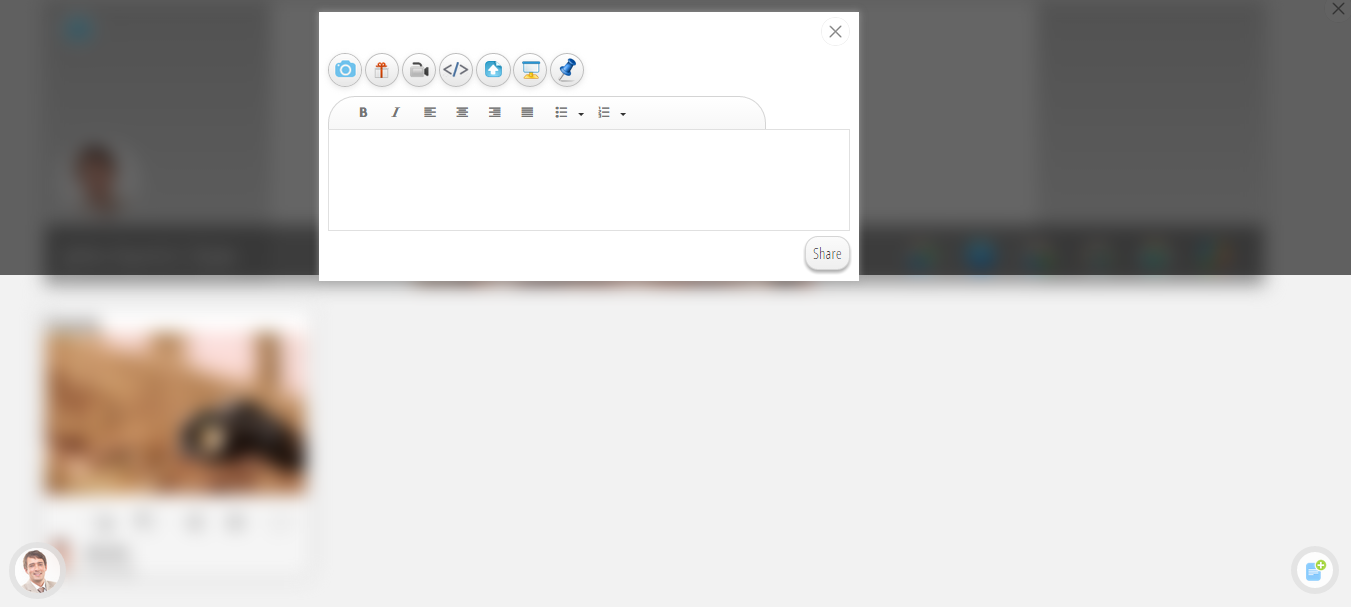Align text to the left
The width and height of the screenshot is (1351, 607).
(x=430, y=113)
